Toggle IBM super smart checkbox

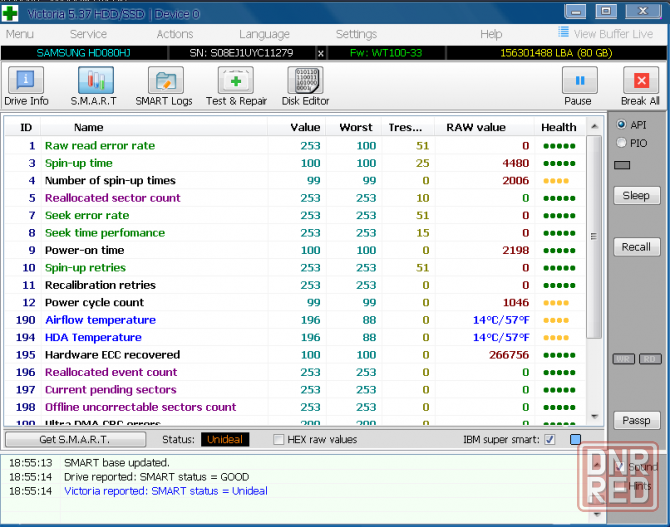pyautogui.click(x=549, y=440)
